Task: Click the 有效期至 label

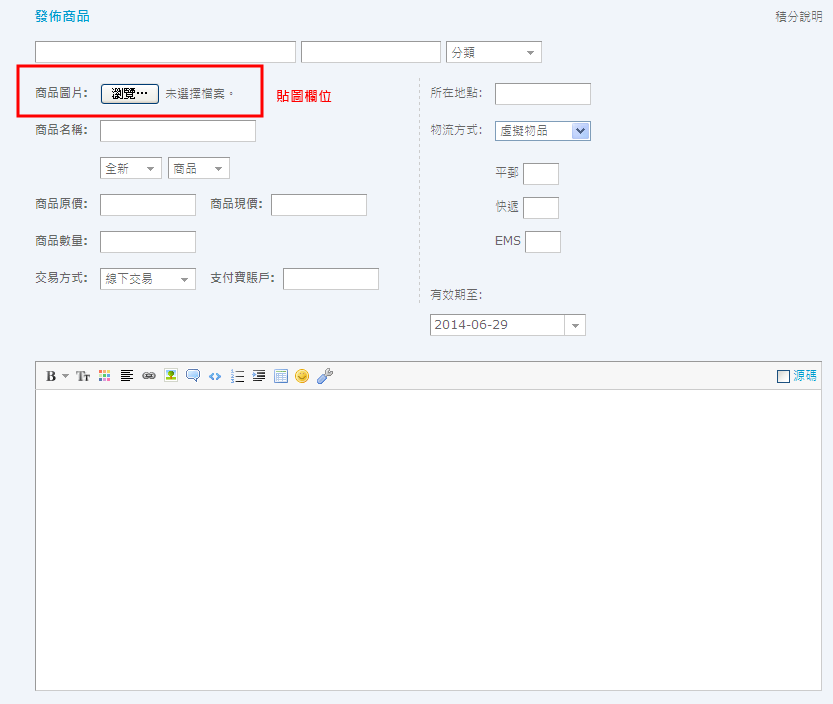Action: pyautogui.click(x=456, y=295)
